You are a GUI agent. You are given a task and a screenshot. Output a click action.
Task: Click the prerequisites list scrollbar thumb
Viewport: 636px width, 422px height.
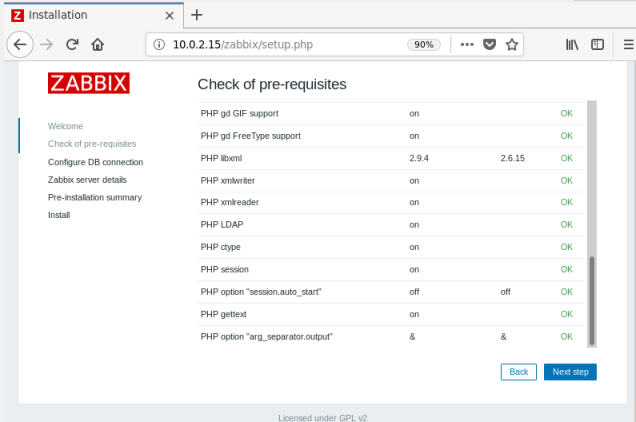[592, 301]
